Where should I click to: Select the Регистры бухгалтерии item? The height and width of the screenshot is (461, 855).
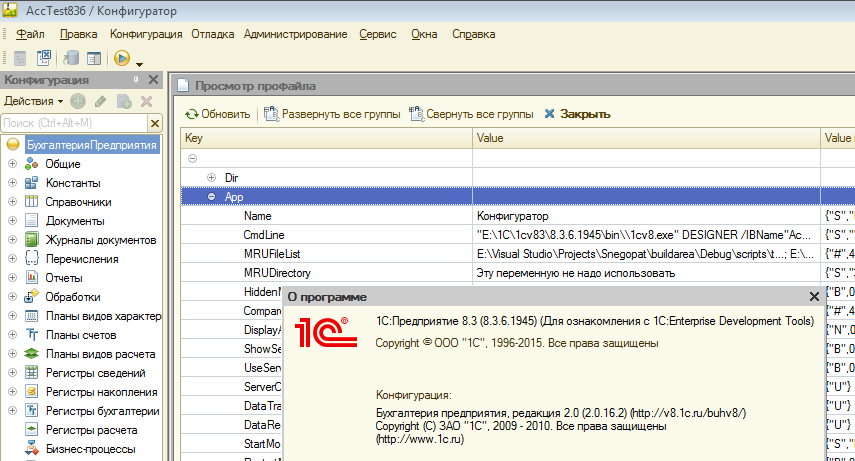pyautogui.click(x=103, y=411)
